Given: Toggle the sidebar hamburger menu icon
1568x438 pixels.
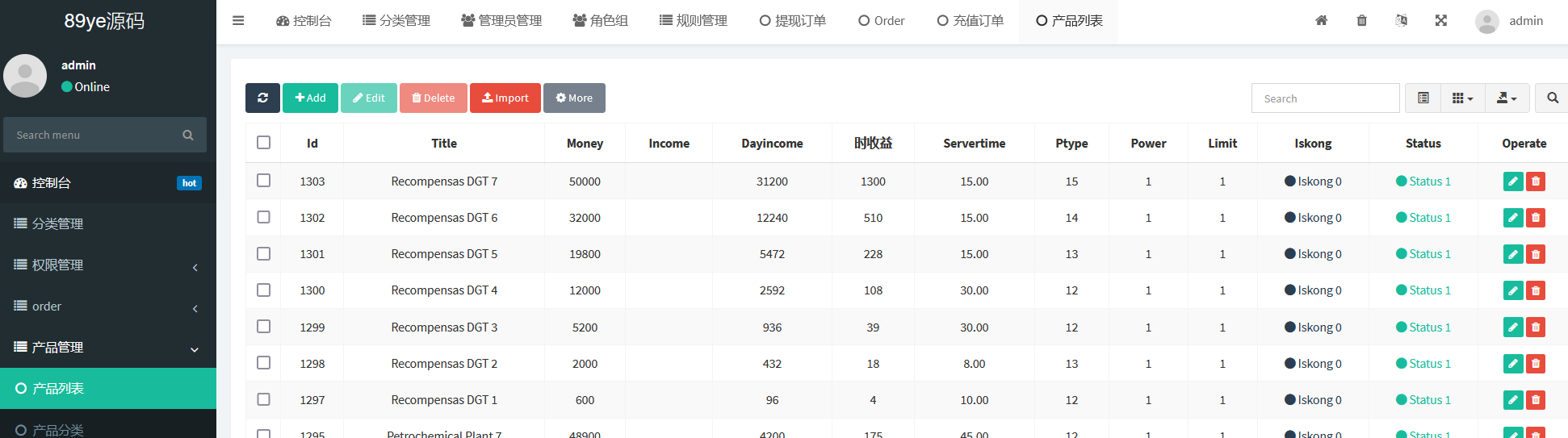Looking at the screenshot, I should tap(238, 21).
